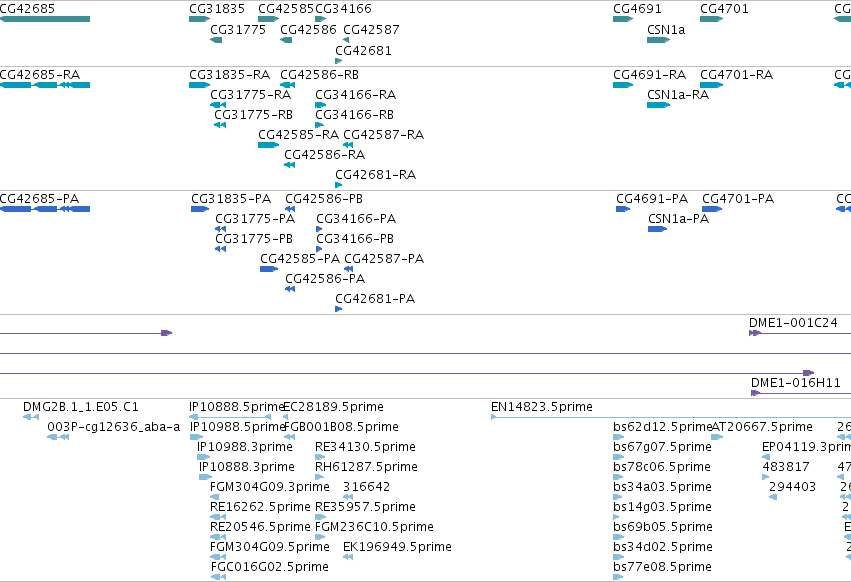Click the CG4691 gene label
851x582 pixels.
(x=637, y=9)
